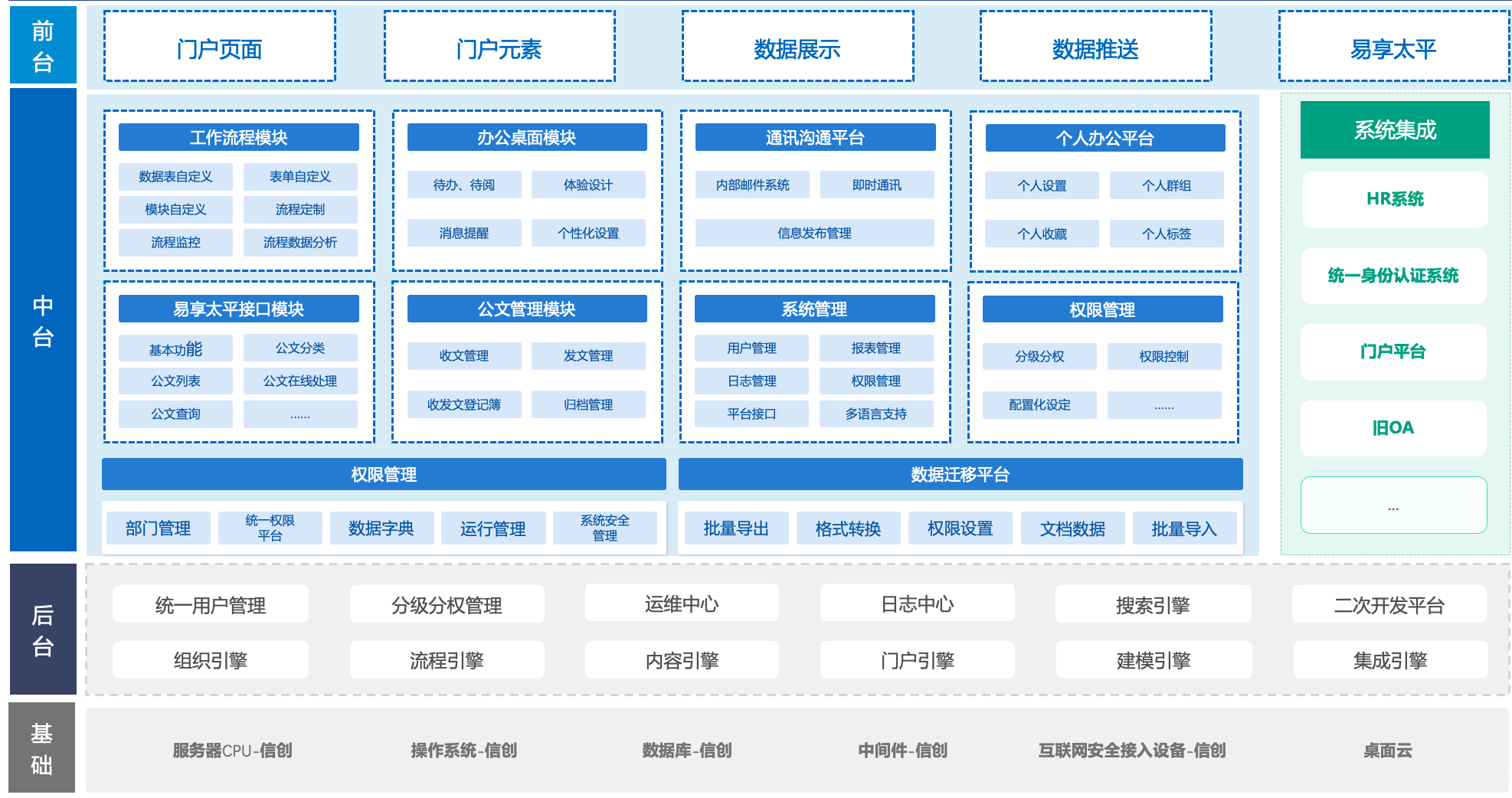Image resolution: width=1512 pixels, height=798 pixels.
Task: Click the 格式转换 box
Action: tap(848, 528)
